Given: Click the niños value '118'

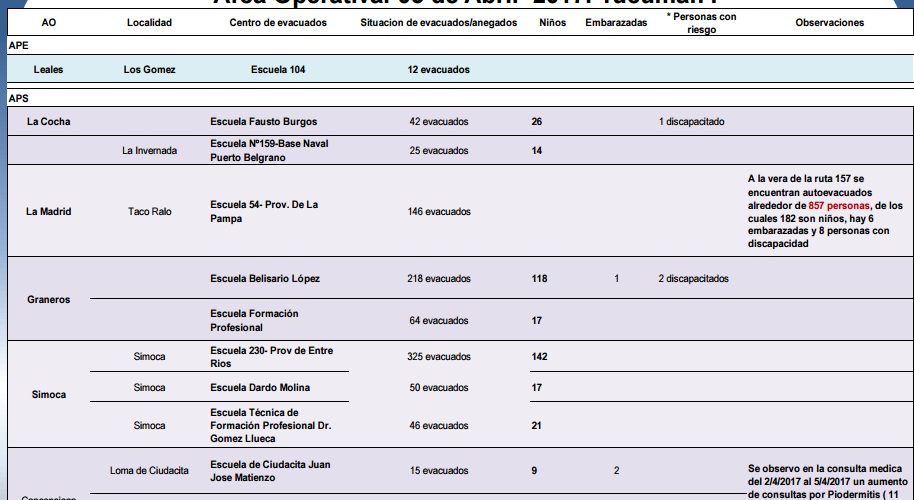Looking at the screenshot, I should click(x=539, y=279).
